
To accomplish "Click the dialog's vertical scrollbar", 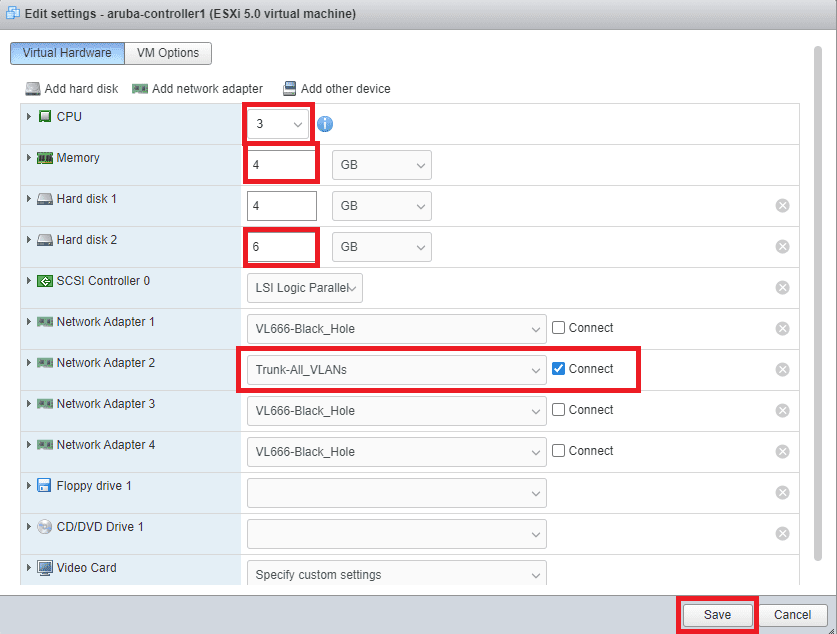I will (818, 304).
